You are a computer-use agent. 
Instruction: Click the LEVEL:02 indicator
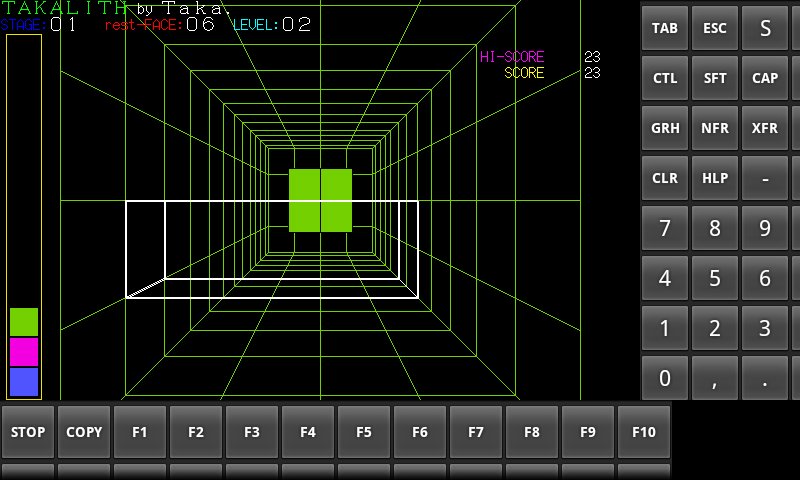[272, 24]
